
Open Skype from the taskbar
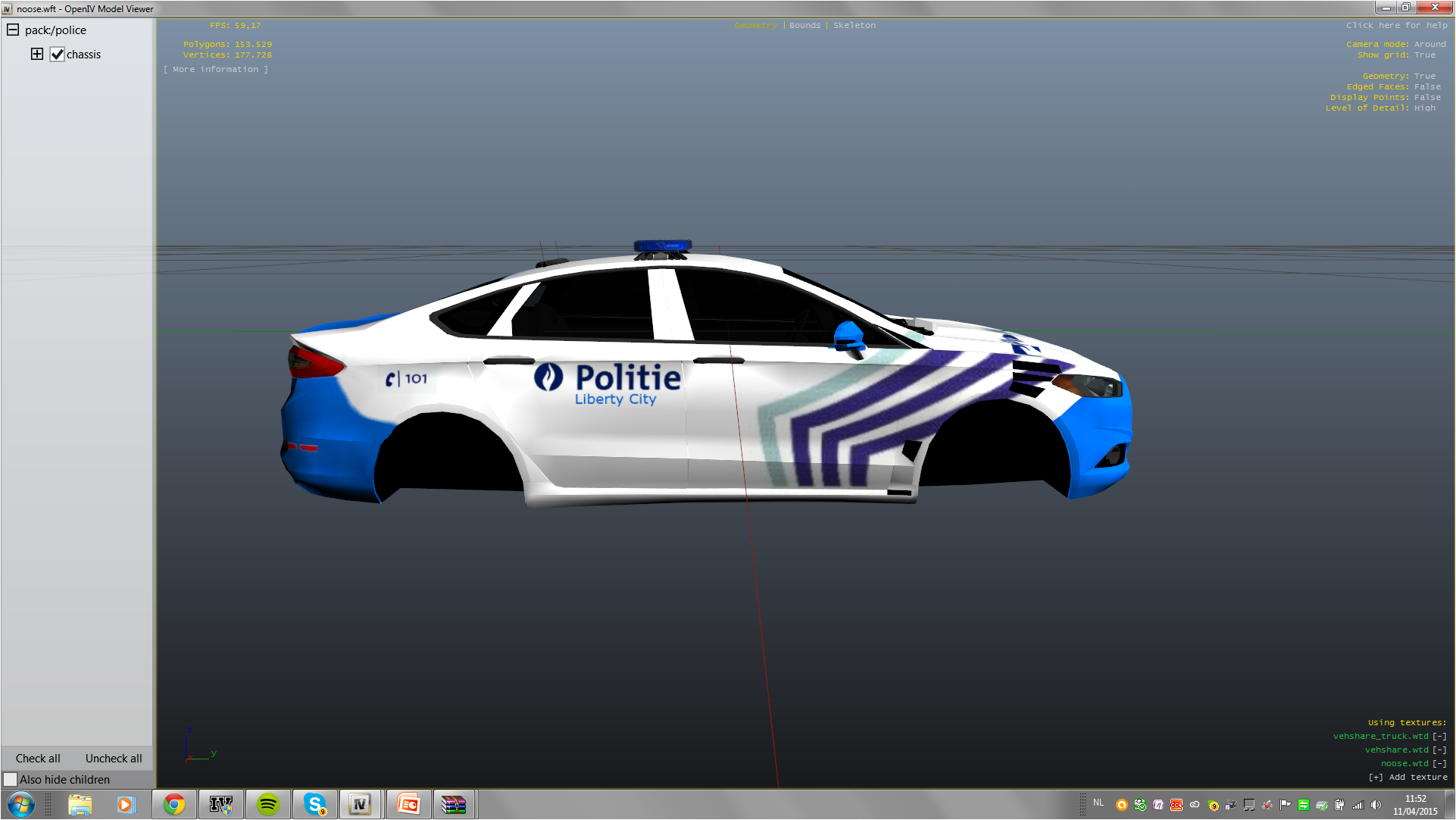(314, 805)
